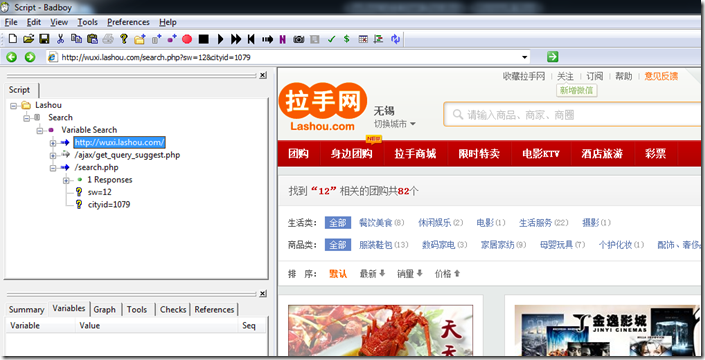Viewport: 705px width, 360px height.
Task: Play all with the double arrow
Action: tap(236, 39)
